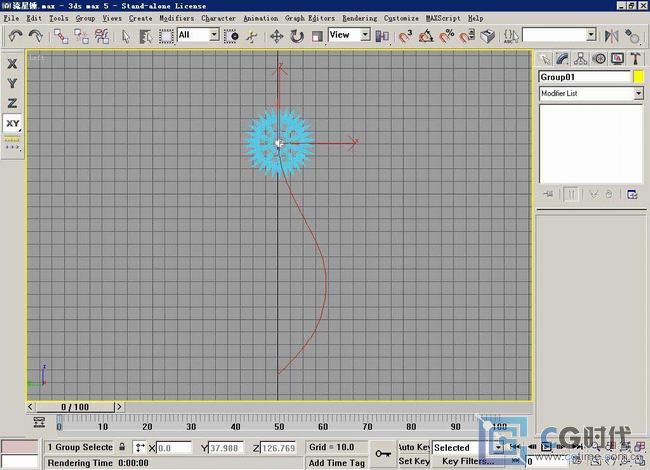Open the Edit menu

click(34, 18)
